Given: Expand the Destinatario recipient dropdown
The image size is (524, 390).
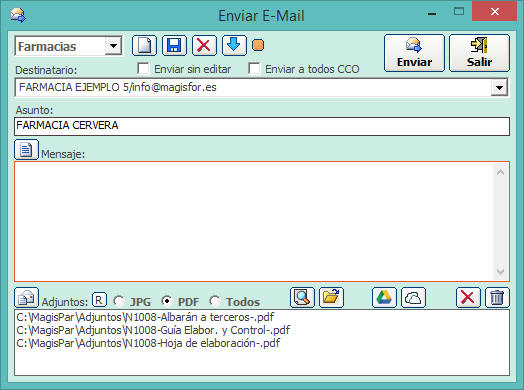Looking at the screenshot, I should (x=499, y=88).
